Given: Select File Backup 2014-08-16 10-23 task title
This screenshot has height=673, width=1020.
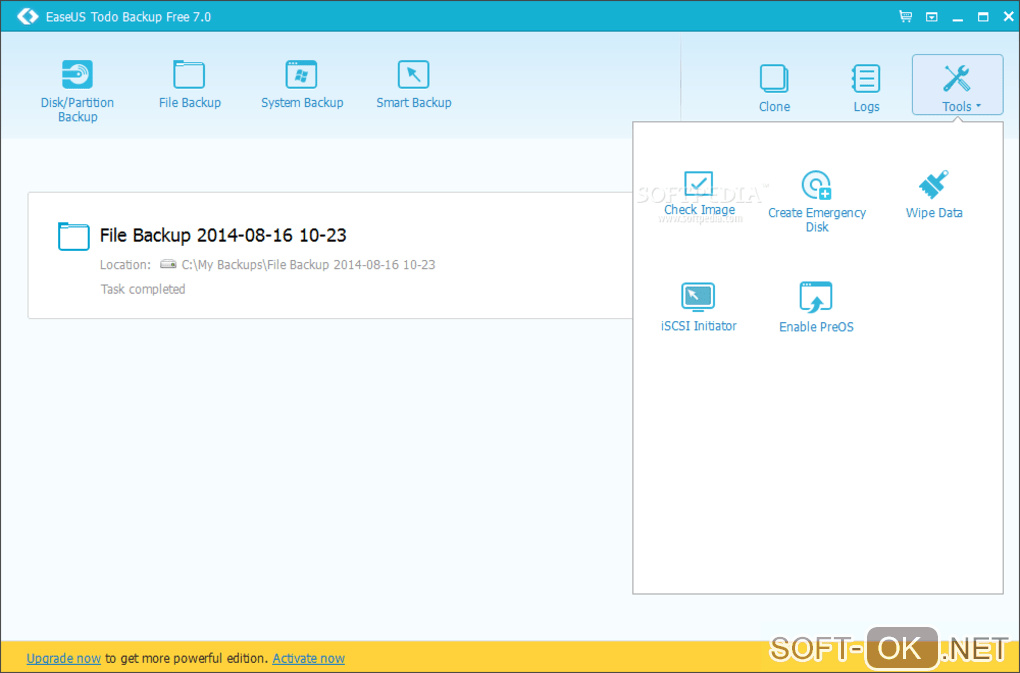Looking at the screenshot, I should point(222,235).
